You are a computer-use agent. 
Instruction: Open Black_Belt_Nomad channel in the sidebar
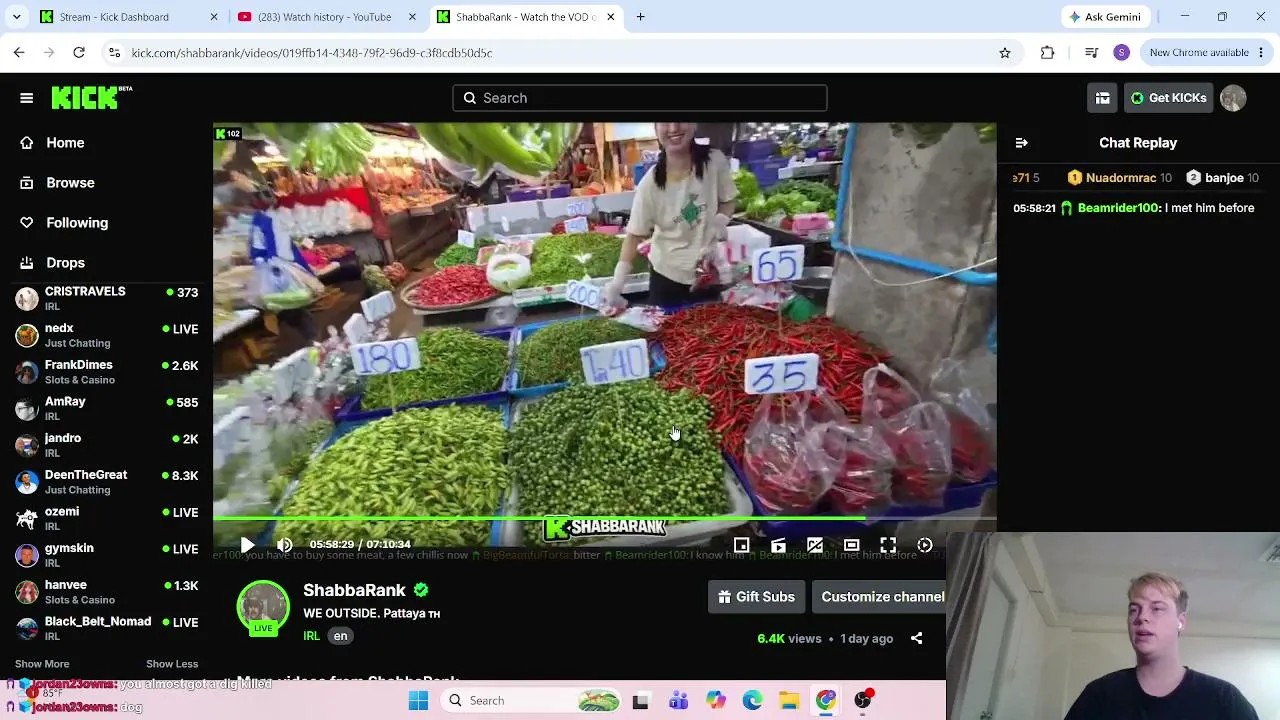(x=107, y=628)
